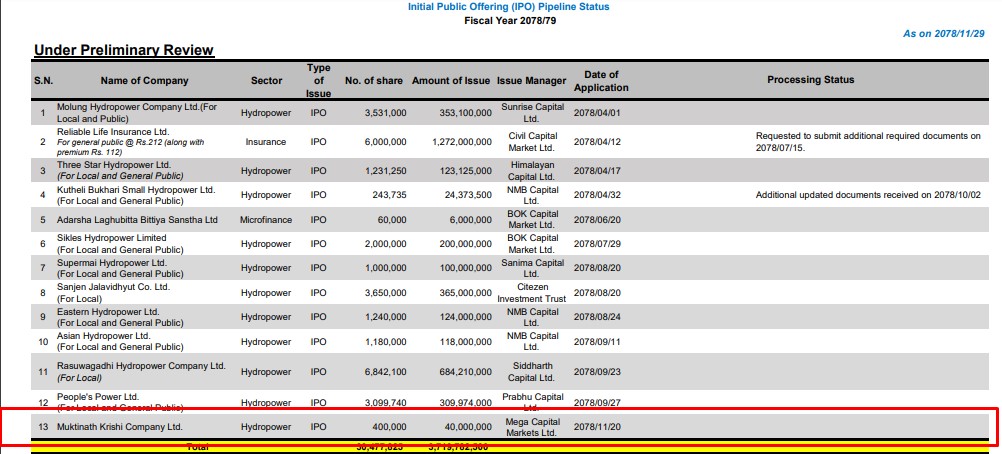1002x454 pixels.
Task: Click the 'Sunrise Capital Ltd.' issue manager cell
Action: tap(532, 113)
